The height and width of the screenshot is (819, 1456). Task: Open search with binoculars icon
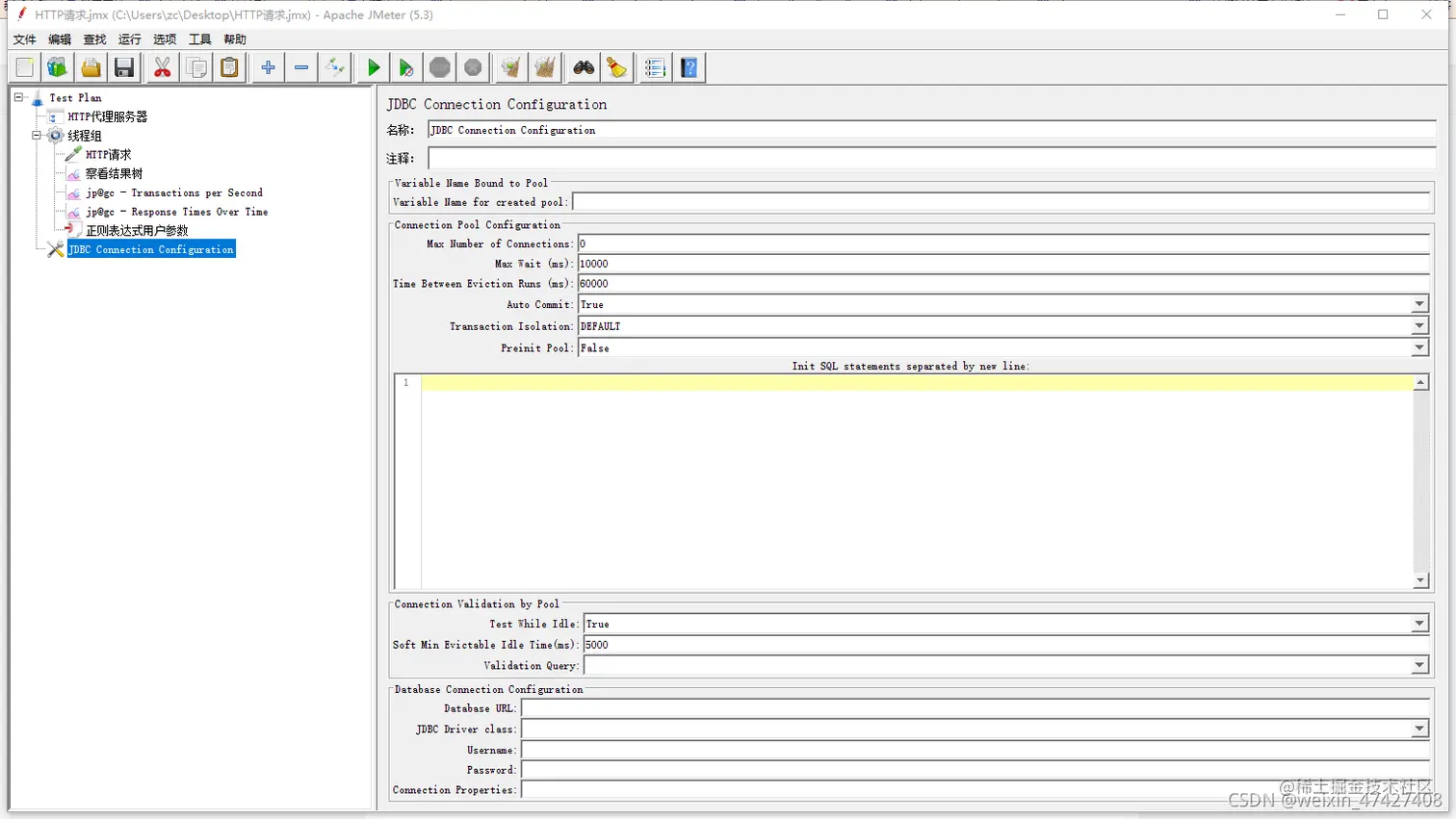point(584,67)
